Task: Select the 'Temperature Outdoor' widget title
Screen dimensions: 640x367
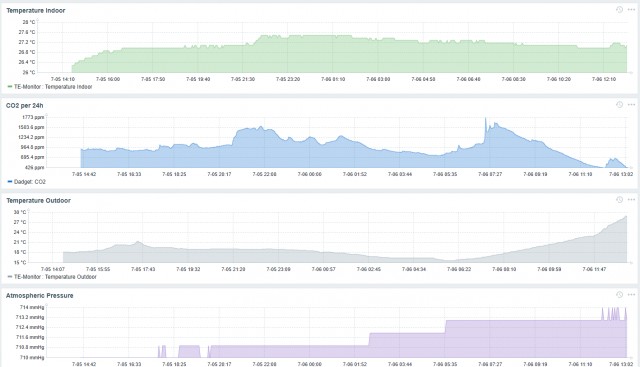Action: pos(38,201)
